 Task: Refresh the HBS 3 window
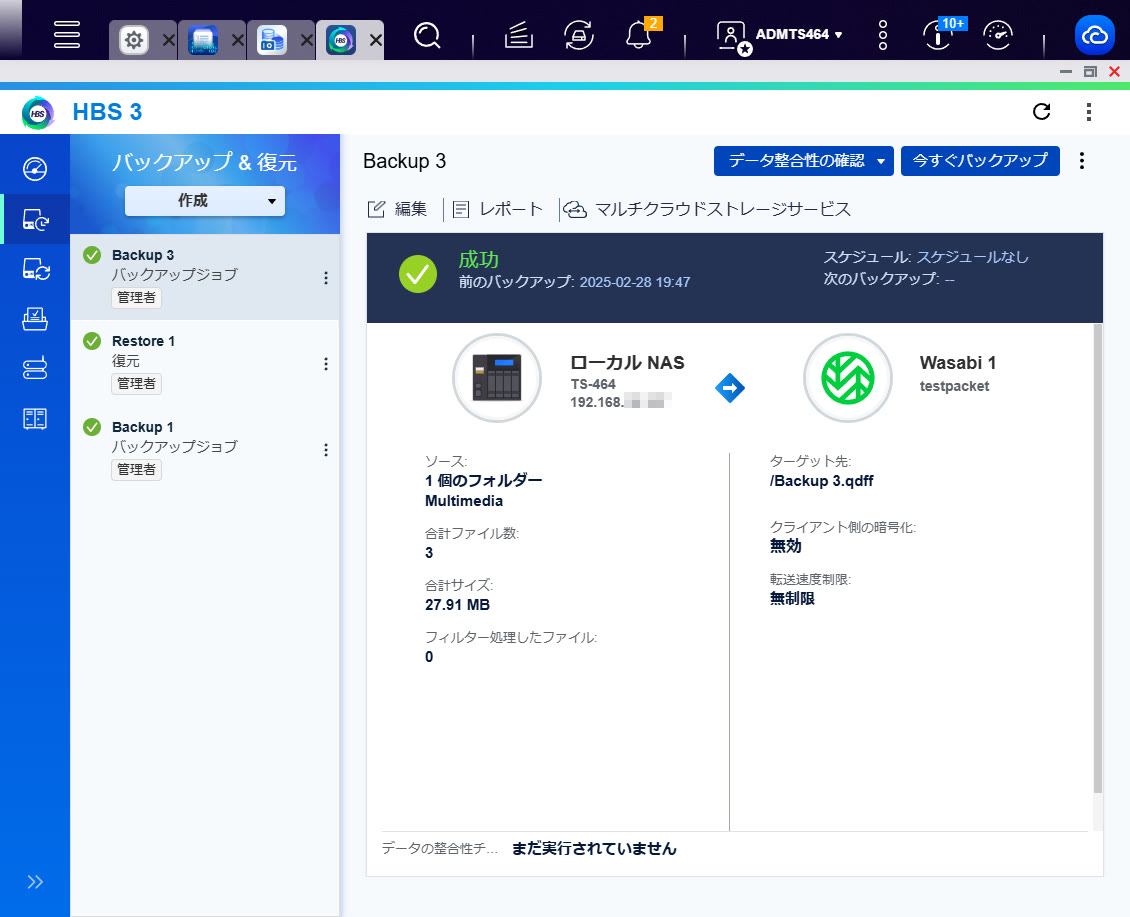(x=1041, y=112)
